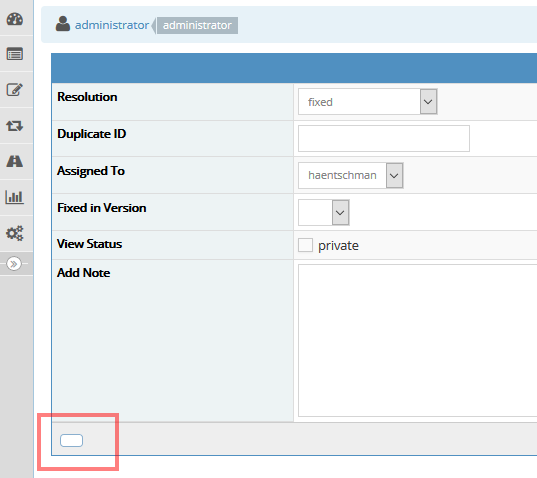Open Report Issue edit icon in sidebar
The image size is (537, 478).
click(x=15, y=90)
